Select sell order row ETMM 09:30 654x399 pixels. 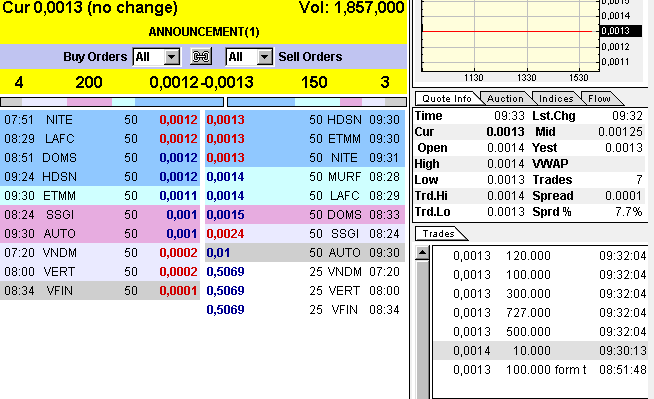coord(305,138)
